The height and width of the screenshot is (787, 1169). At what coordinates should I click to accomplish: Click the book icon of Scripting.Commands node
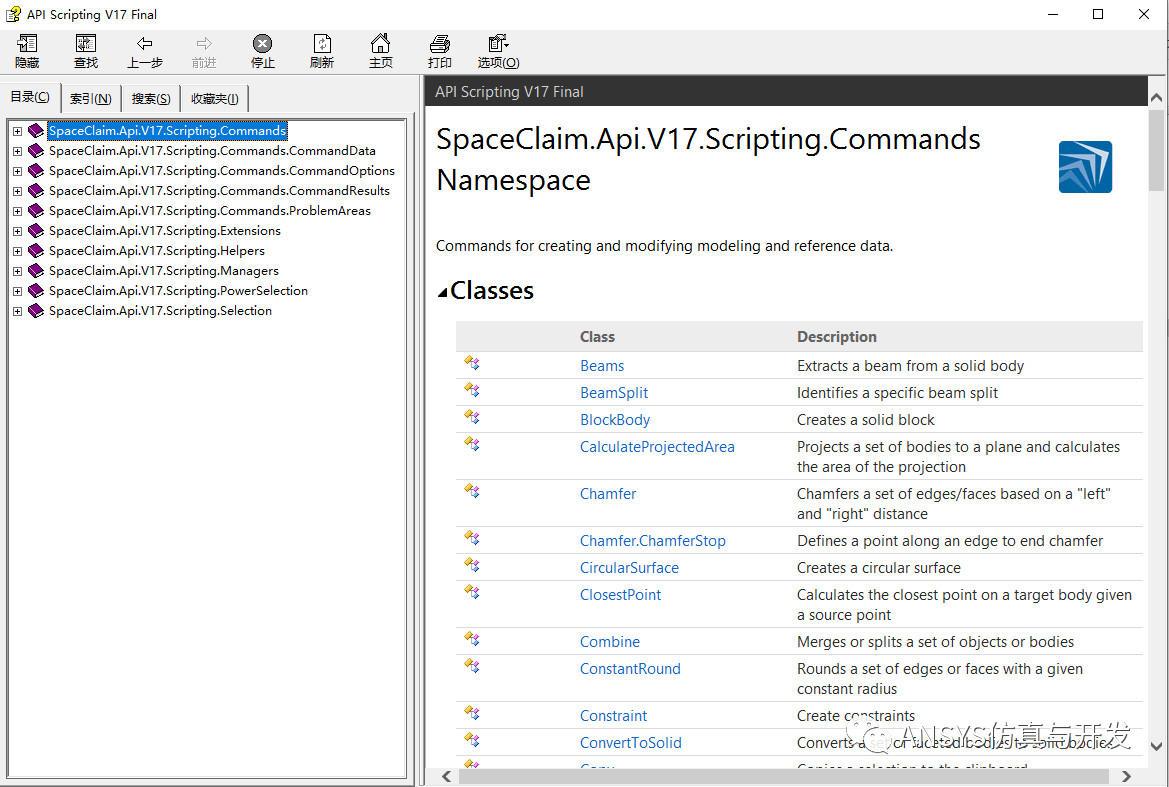36,130
